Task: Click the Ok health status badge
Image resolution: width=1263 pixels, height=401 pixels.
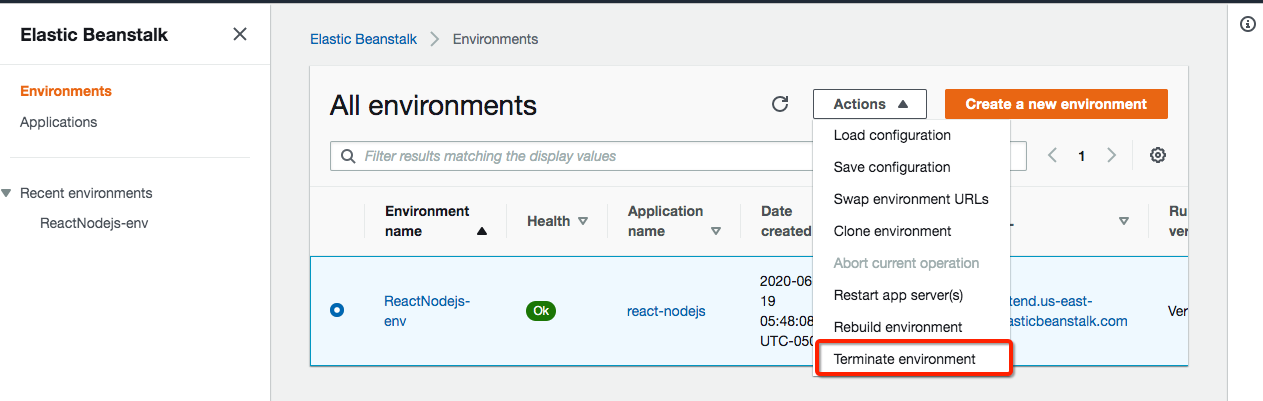Action: pyautogui.click(x=541, y=311)
